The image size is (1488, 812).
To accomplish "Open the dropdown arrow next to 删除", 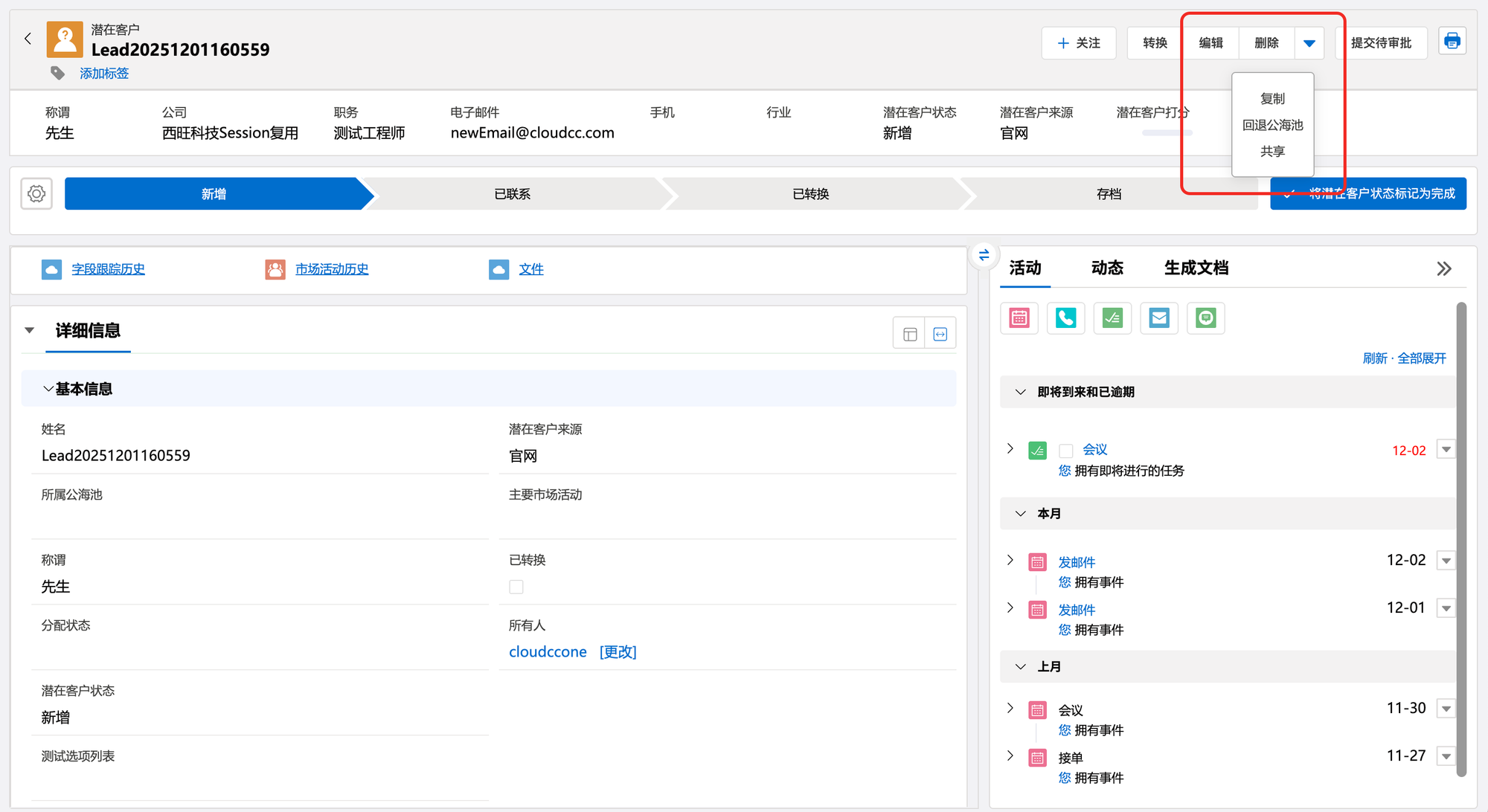I will click(x=1309, y=43).
